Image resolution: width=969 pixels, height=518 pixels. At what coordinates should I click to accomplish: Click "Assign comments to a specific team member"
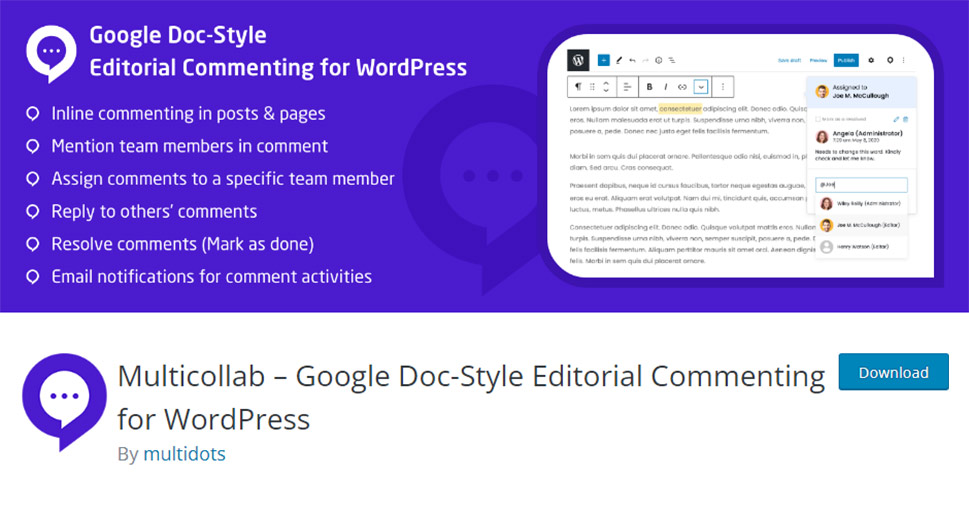point(222,179)
